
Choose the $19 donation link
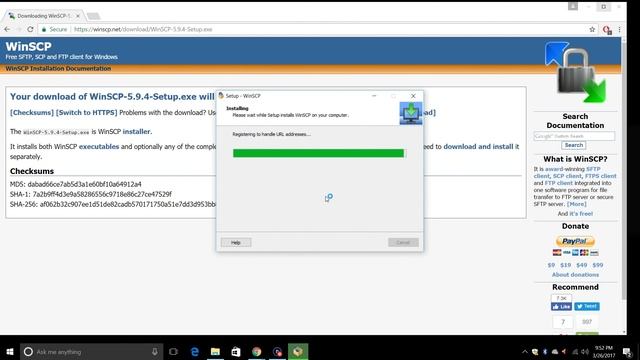[565, 265]
